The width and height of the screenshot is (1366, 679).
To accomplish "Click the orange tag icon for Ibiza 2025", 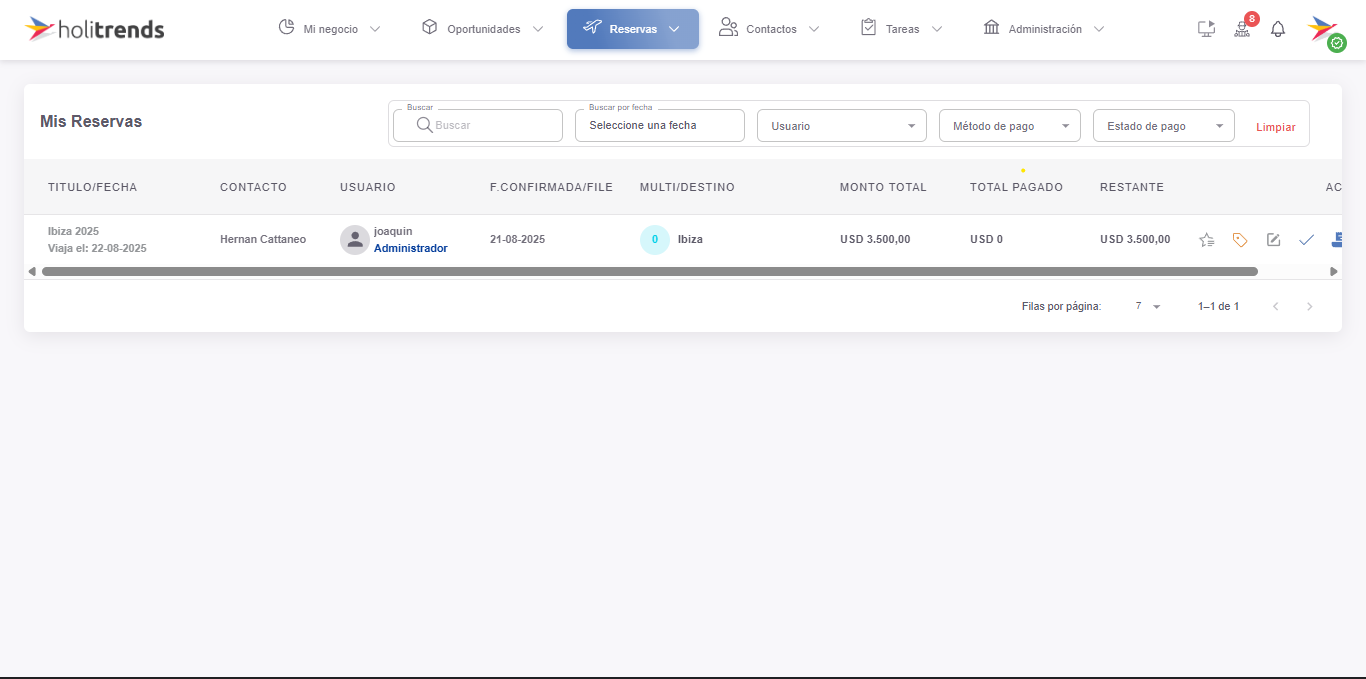I will (x=1240, y=240).
